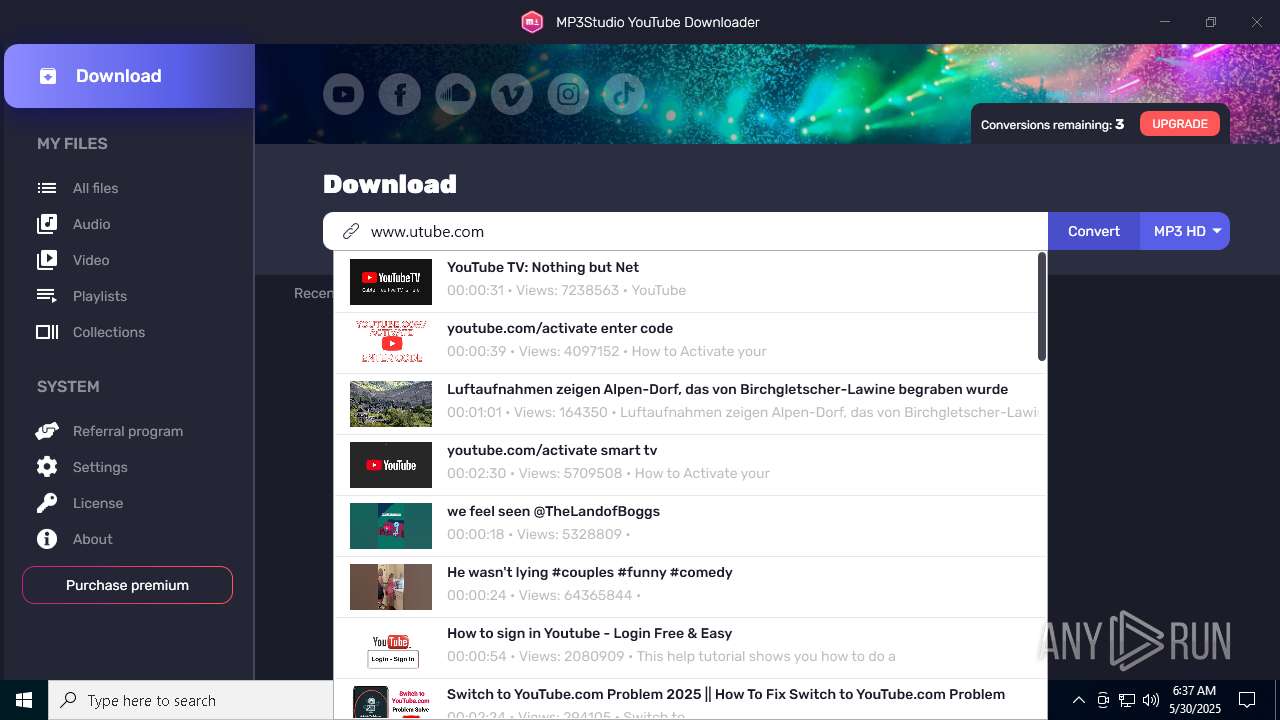Choose the Vimeo source icon
The width and height of the screenshot is (1280, 720).
click(512, 95)
